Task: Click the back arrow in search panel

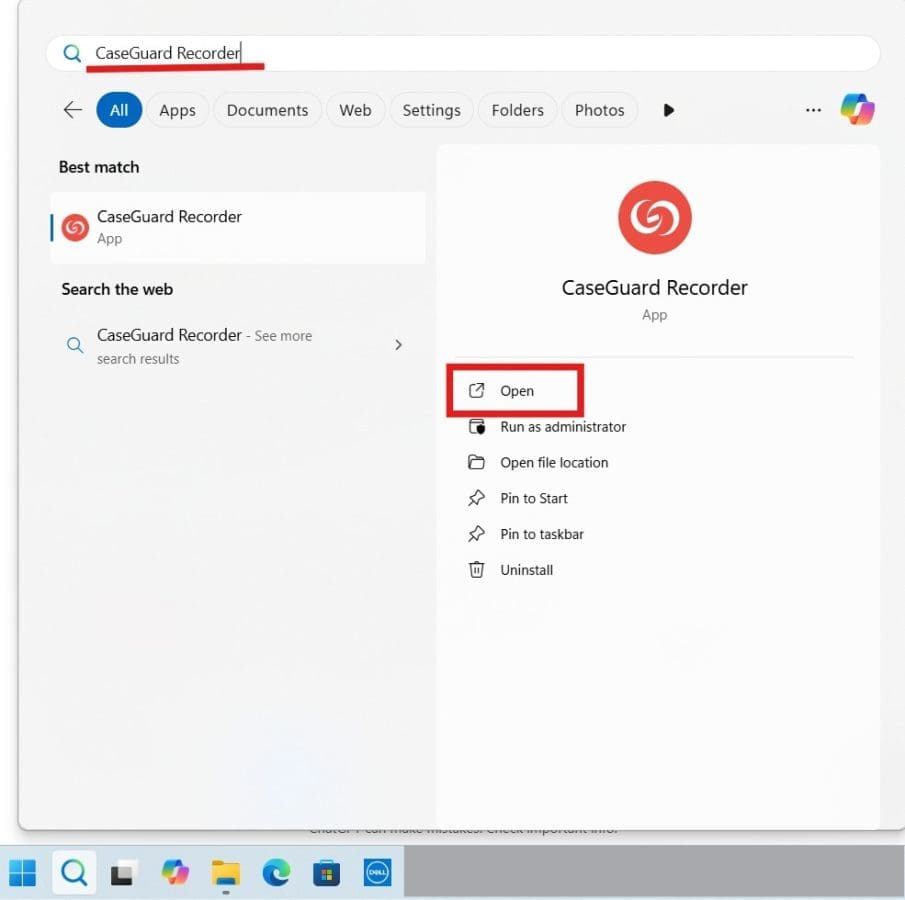Action: 72,110
